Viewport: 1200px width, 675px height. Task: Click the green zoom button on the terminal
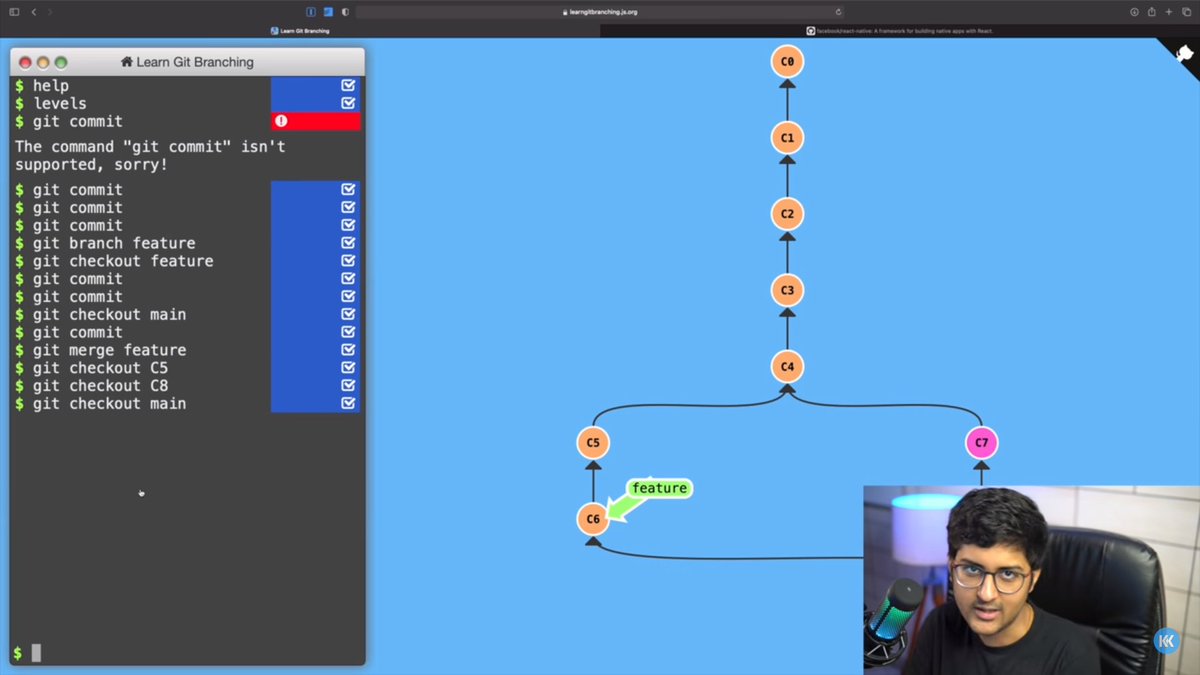(x=61, y=62)
